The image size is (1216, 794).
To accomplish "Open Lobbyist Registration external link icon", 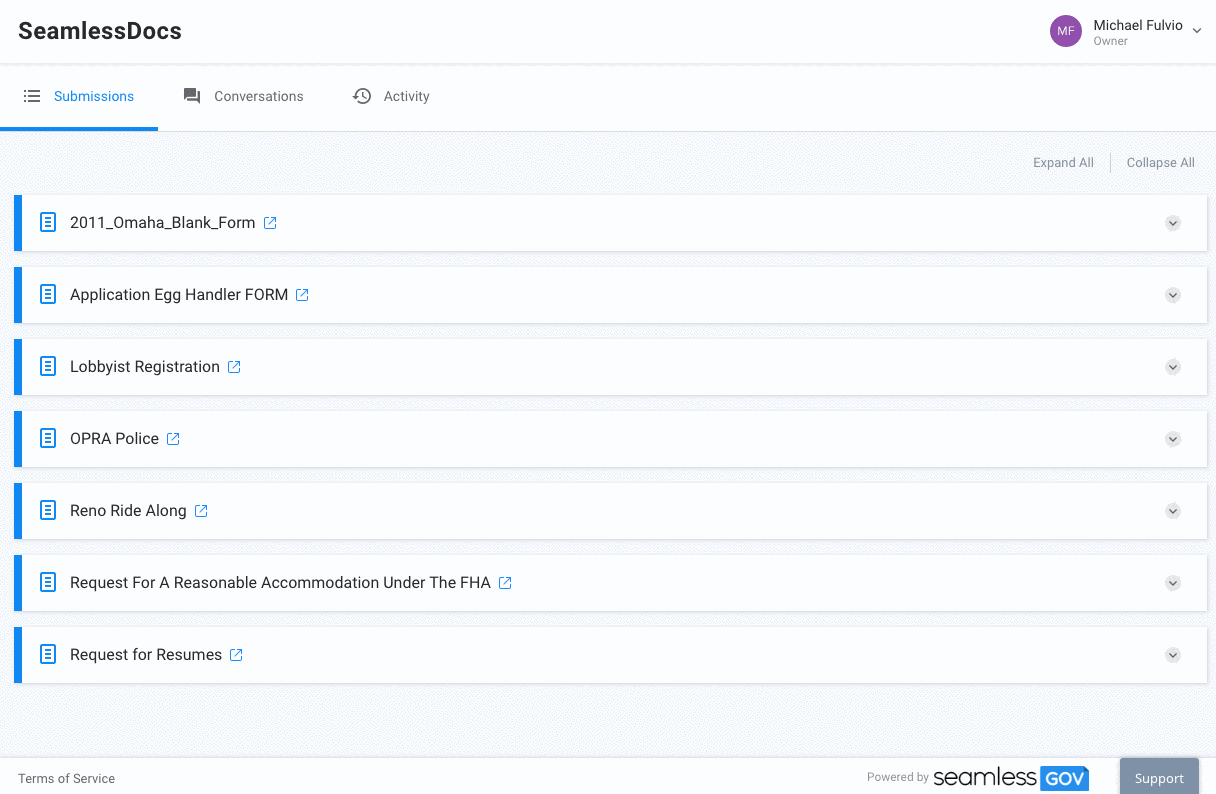I will (x=234, y=367).
